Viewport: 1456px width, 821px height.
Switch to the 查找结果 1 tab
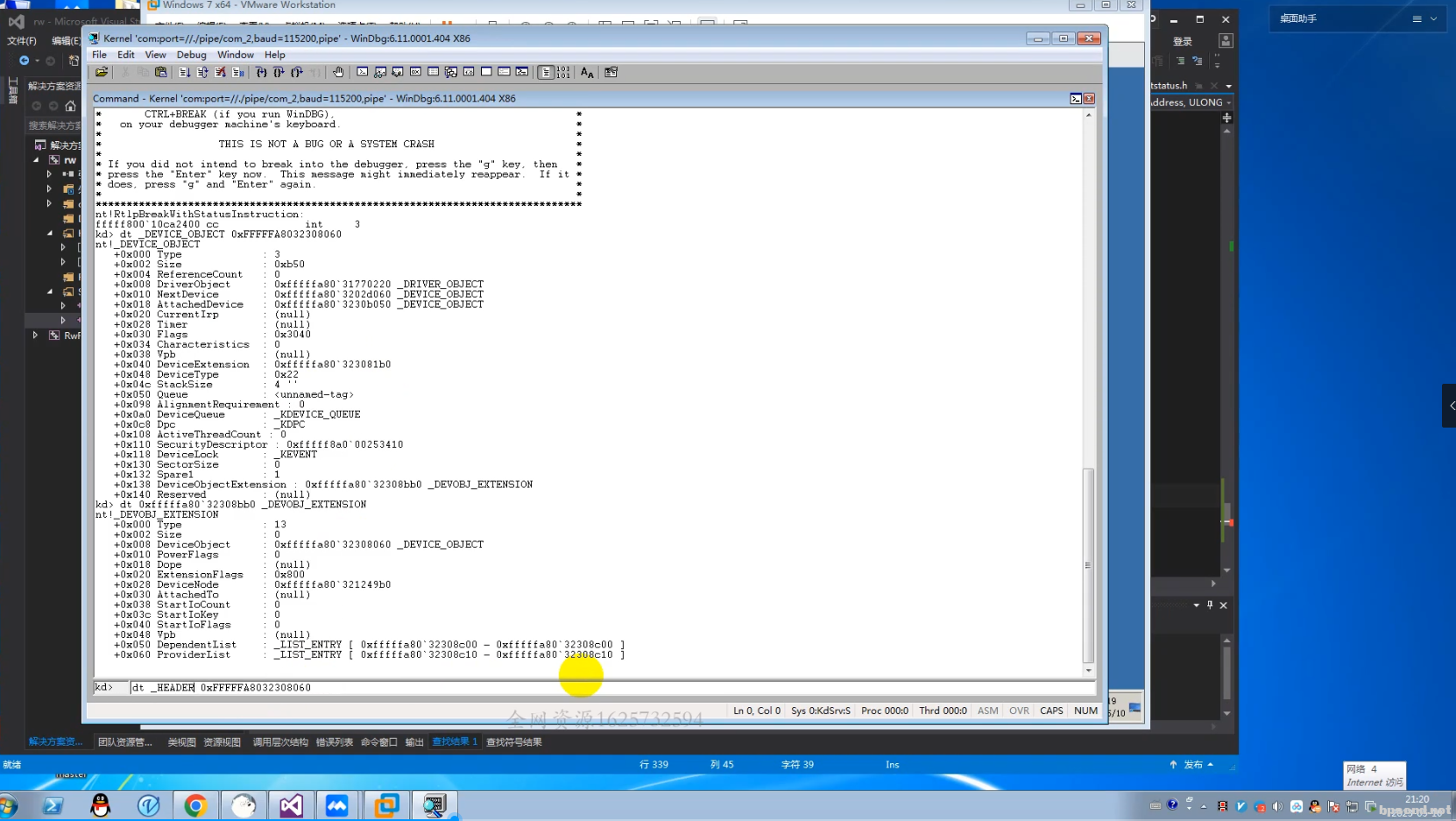coord(454,742)
